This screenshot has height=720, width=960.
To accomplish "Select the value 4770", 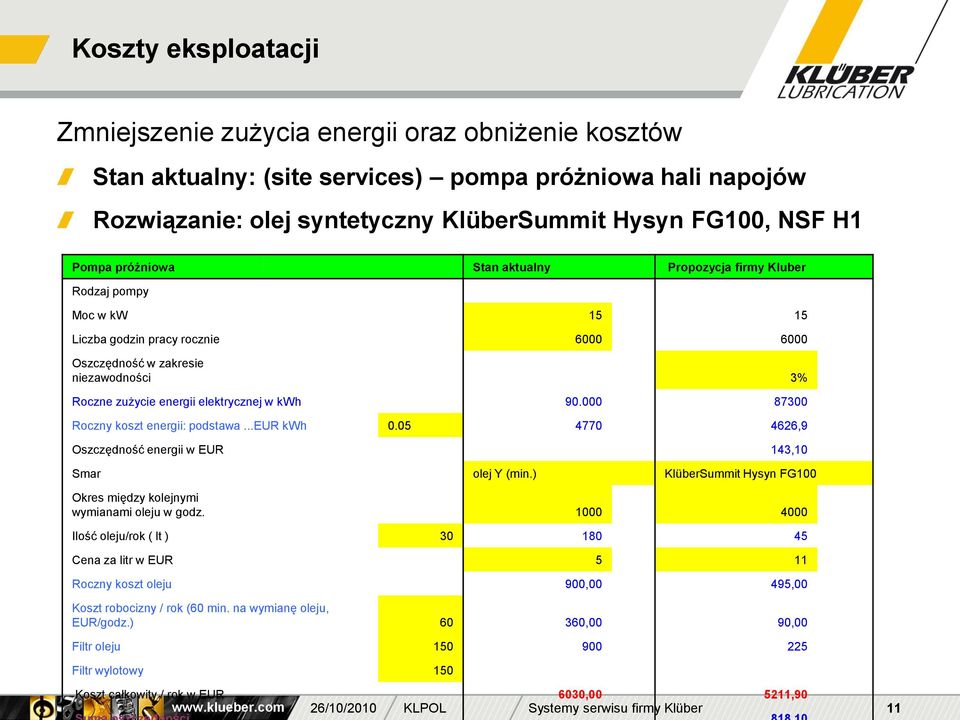I will (588, 426).
